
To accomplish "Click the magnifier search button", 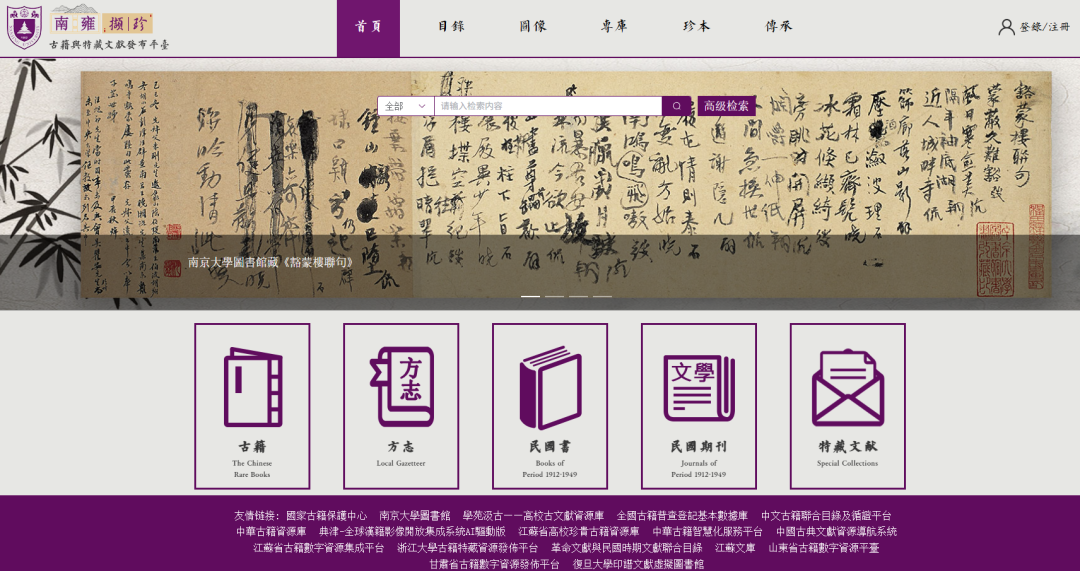I will [676, 106].
